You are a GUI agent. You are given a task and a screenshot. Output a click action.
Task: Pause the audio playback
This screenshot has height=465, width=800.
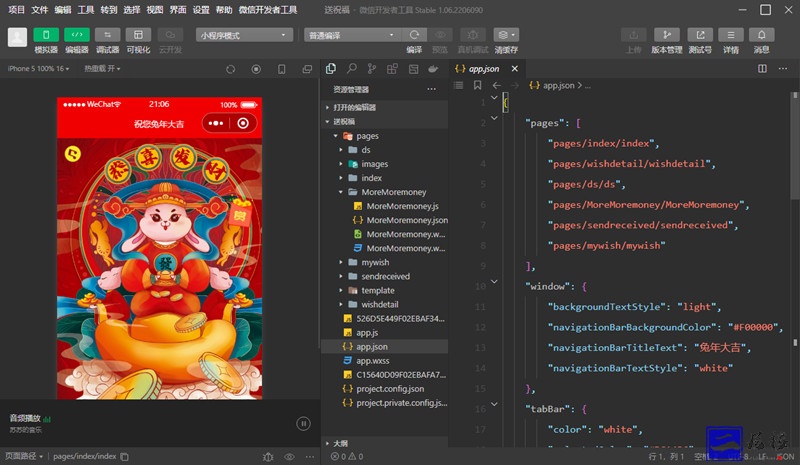(x=303, y=424)
